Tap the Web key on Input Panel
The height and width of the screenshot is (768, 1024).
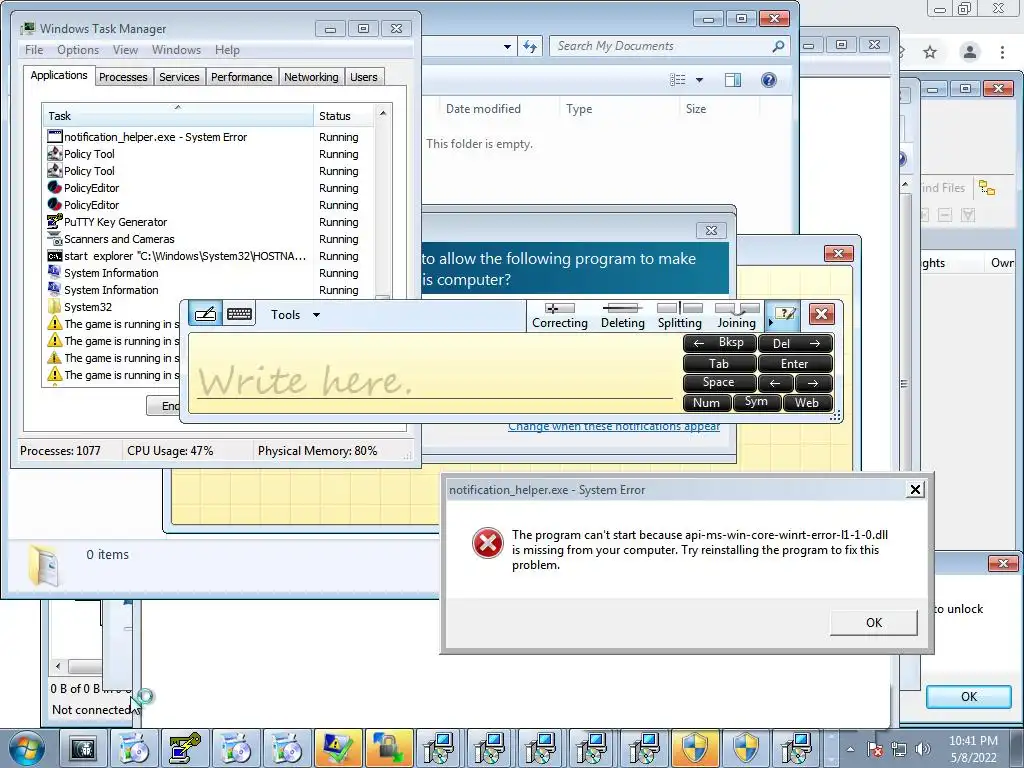[x=807, y=403]
